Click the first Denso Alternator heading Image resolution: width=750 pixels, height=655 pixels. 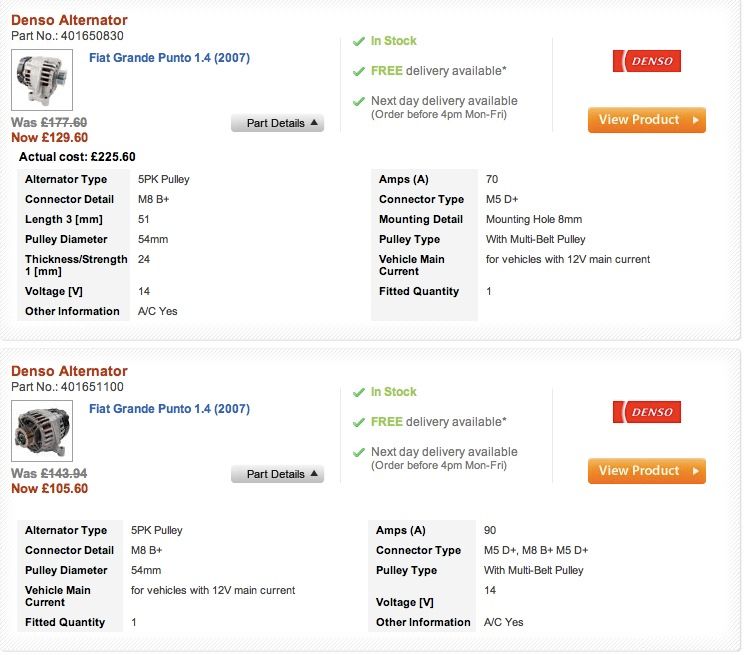pos(69,20)
